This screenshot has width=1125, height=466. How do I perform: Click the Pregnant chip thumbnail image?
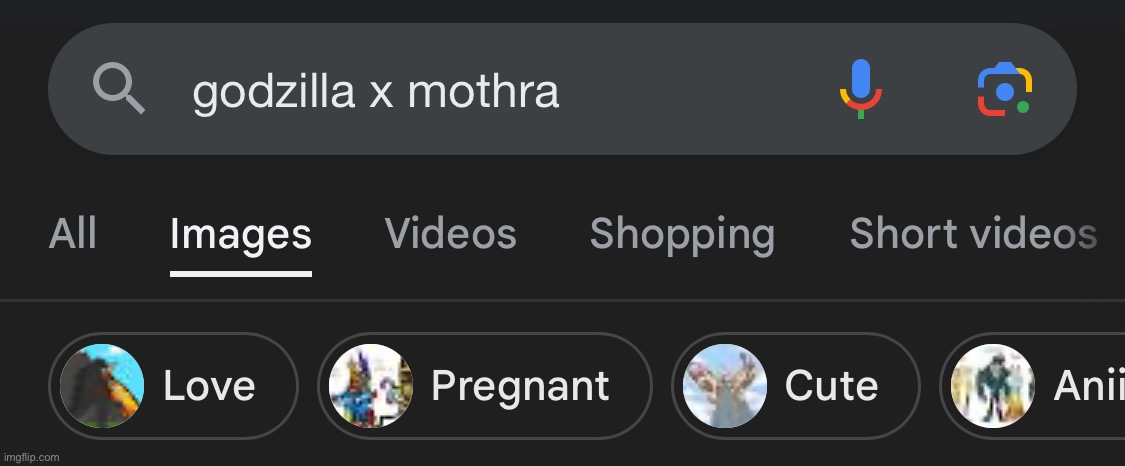click(x=371, y=386)
